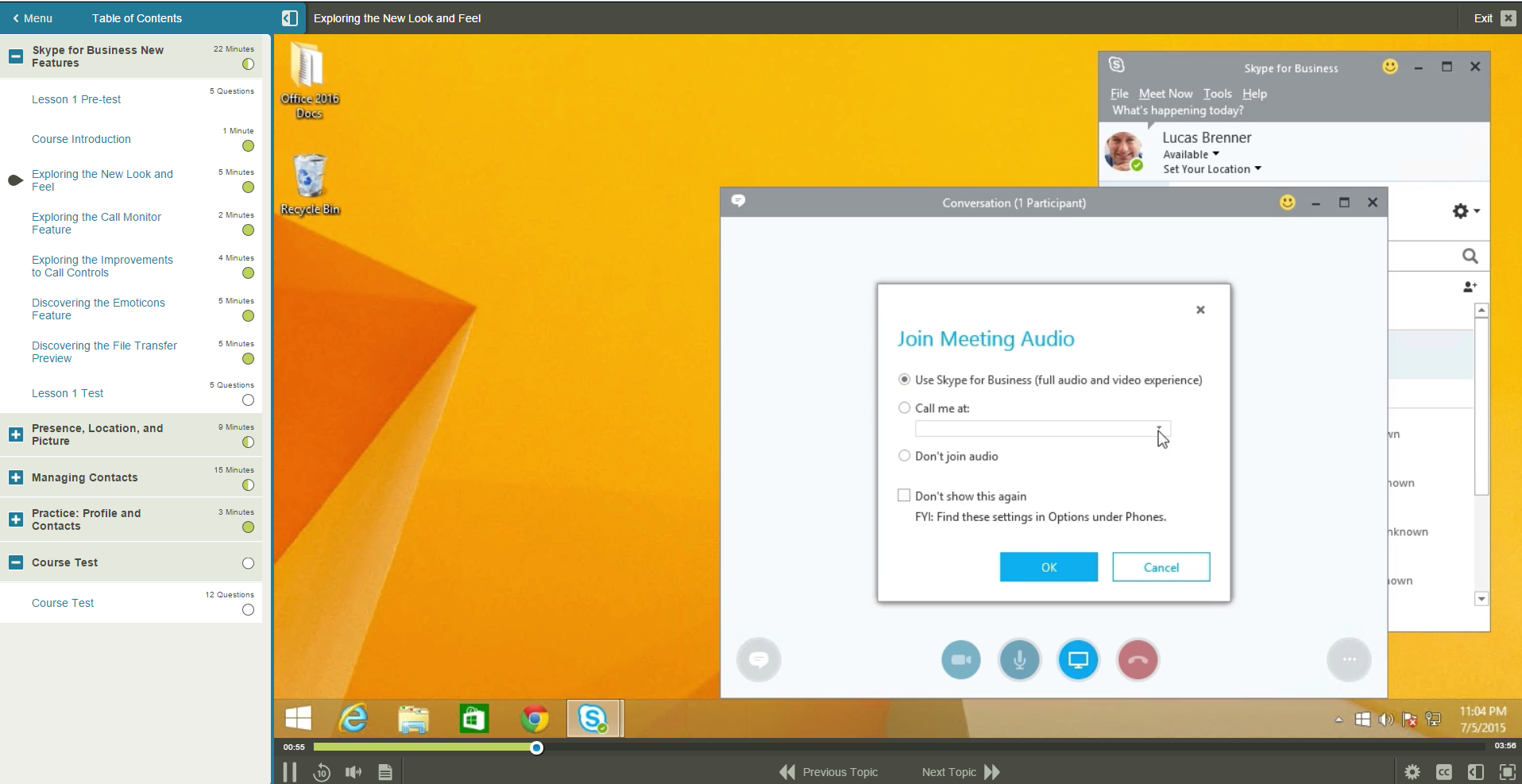Go to the Next Topic

click(x=960, y=772)
